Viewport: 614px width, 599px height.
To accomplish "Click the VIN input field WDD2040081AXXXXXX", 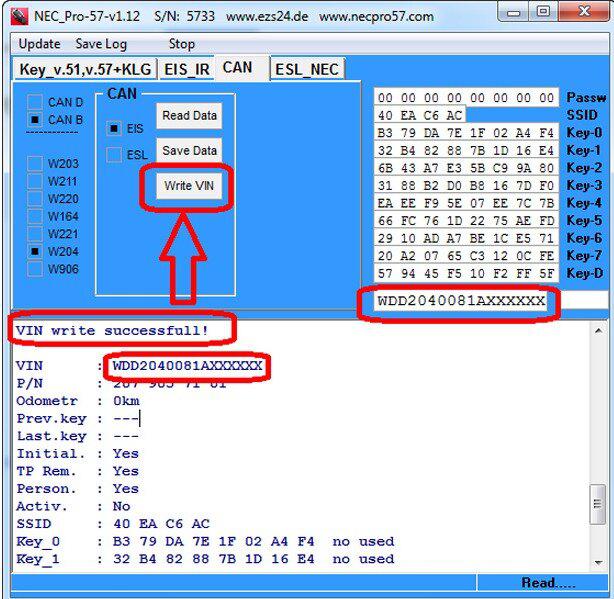I will [460, 301].
